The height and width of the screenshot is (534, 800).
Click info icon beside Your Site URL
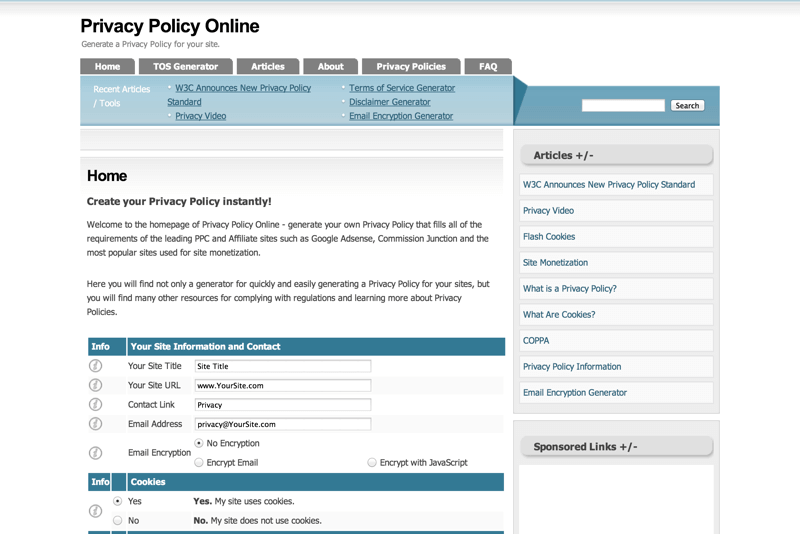pos(95,385)
